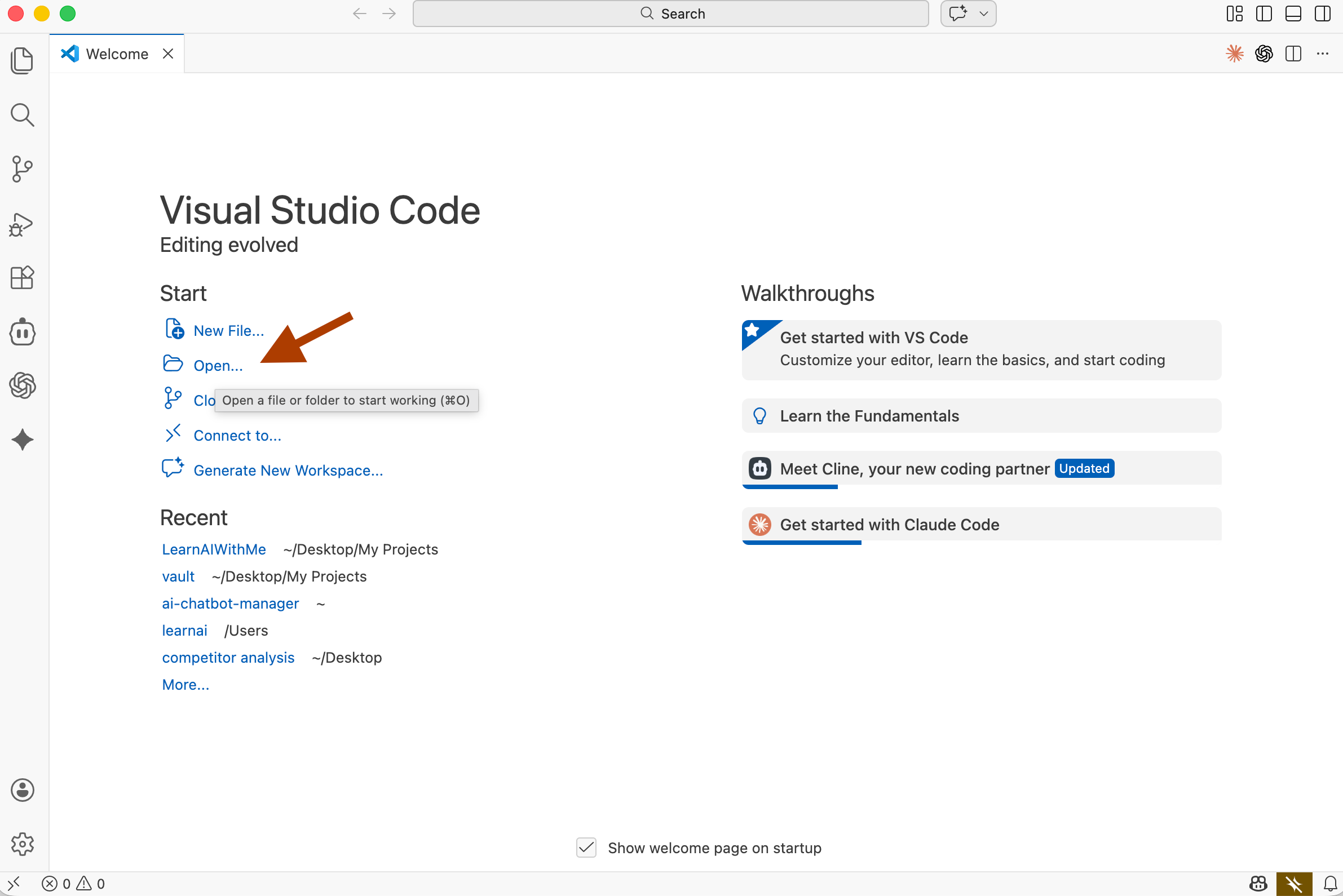Open the LearnAIWithMe recent project
The height and width of the screenshot is (896, 1343).
pyautogui.click(x=214, y=549)
